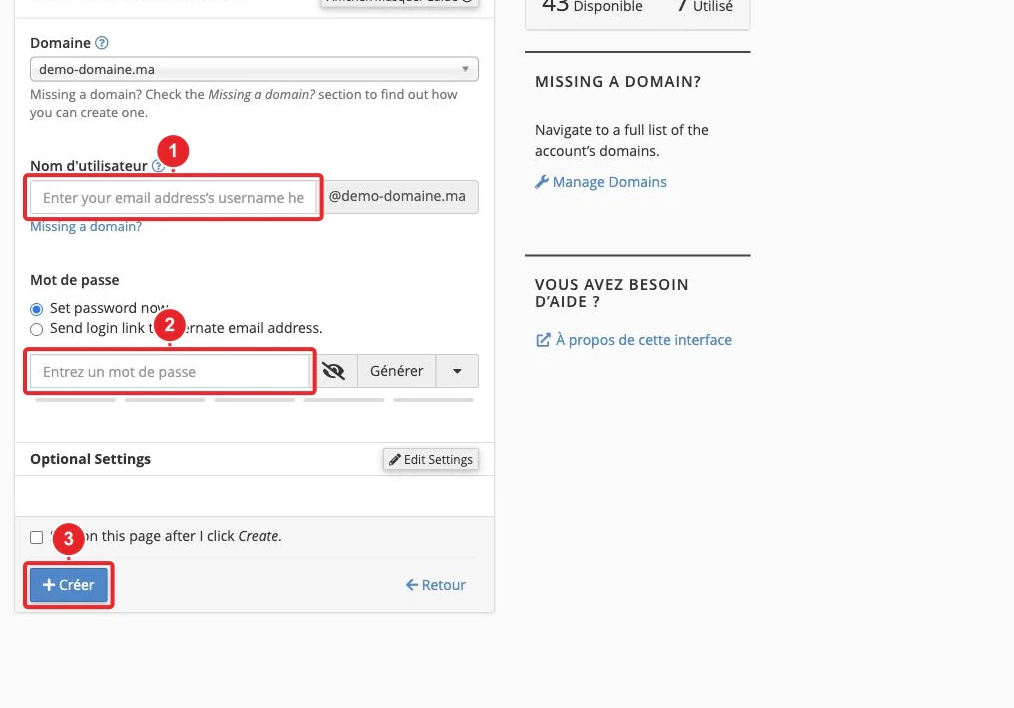
Task: Open help for Nom d'utilisateur
Action: pos(158,166)
